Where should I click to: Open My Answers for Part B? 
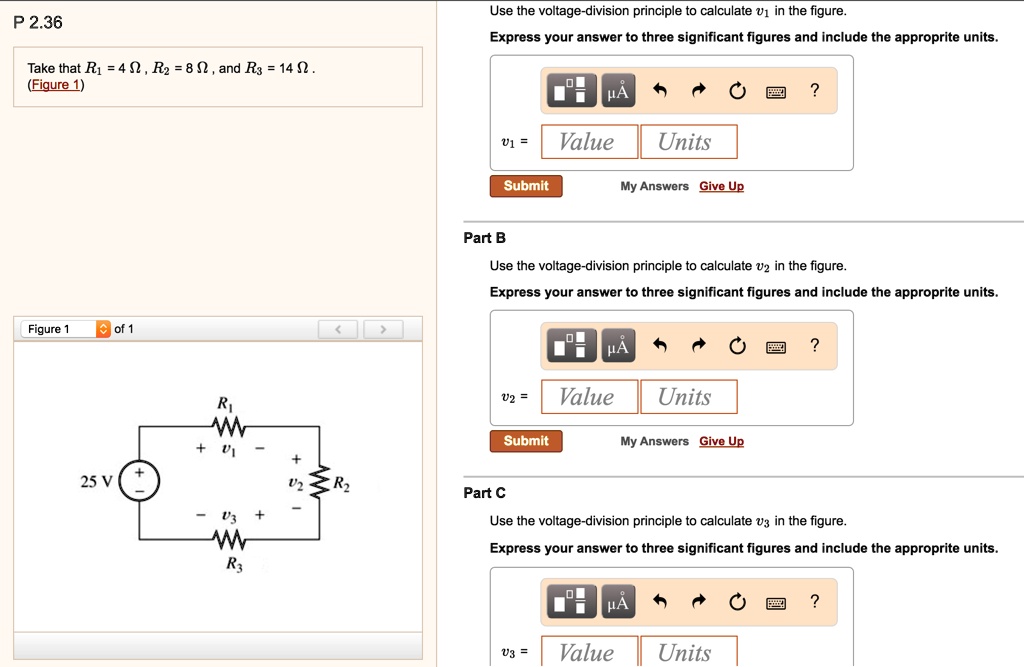coord(654,441)
